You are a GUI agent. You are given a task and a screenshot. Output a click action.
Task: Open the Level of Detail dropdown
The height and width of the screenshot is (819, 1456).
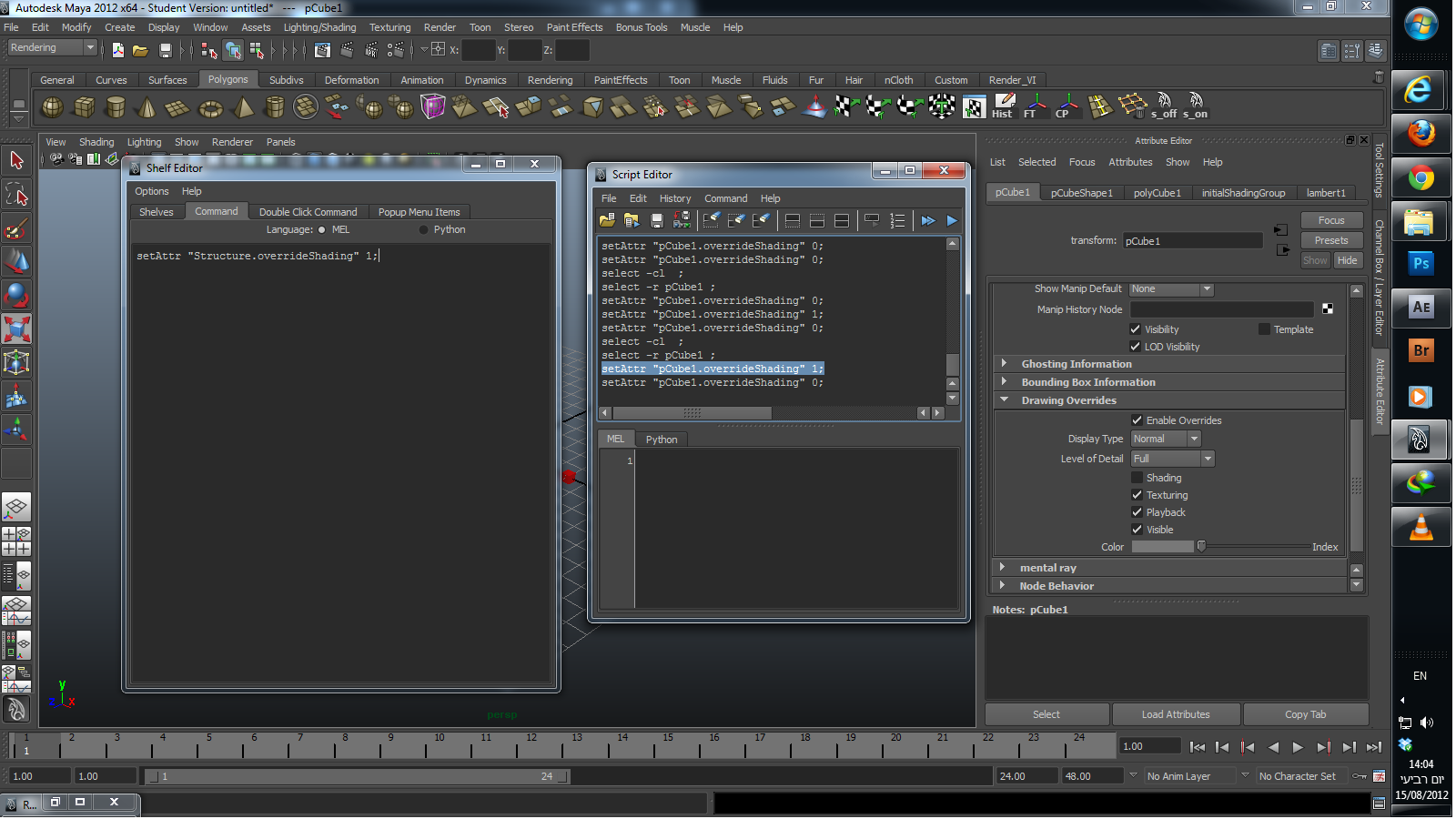[x=1172, y=459]
